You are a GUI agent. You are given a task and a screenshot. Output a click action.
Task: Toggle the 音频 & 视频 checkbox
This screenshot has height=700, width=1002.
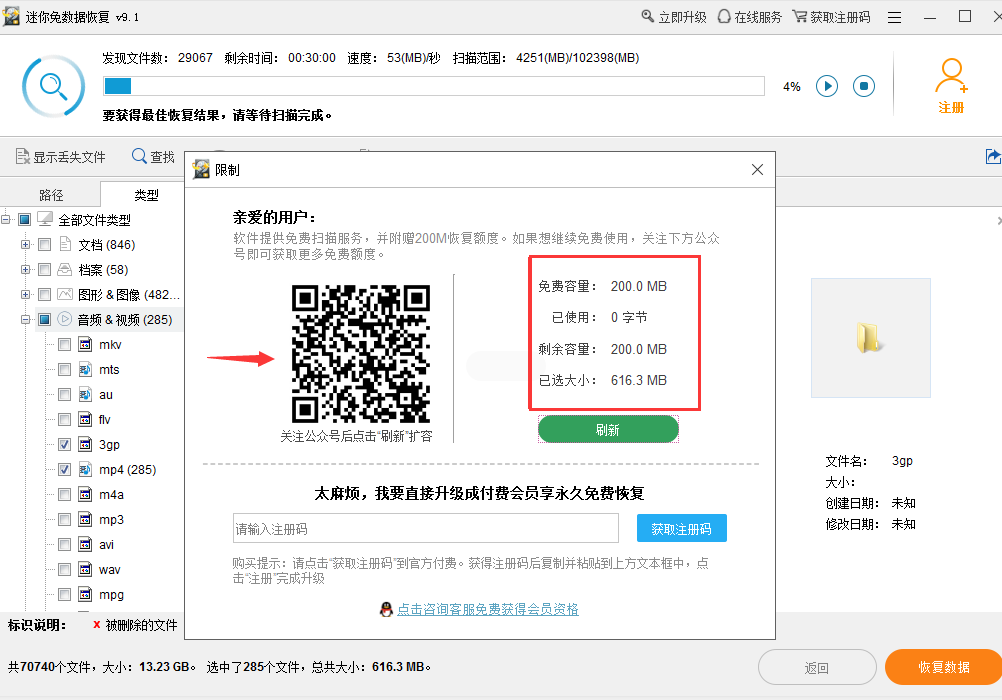pos(44,319)
